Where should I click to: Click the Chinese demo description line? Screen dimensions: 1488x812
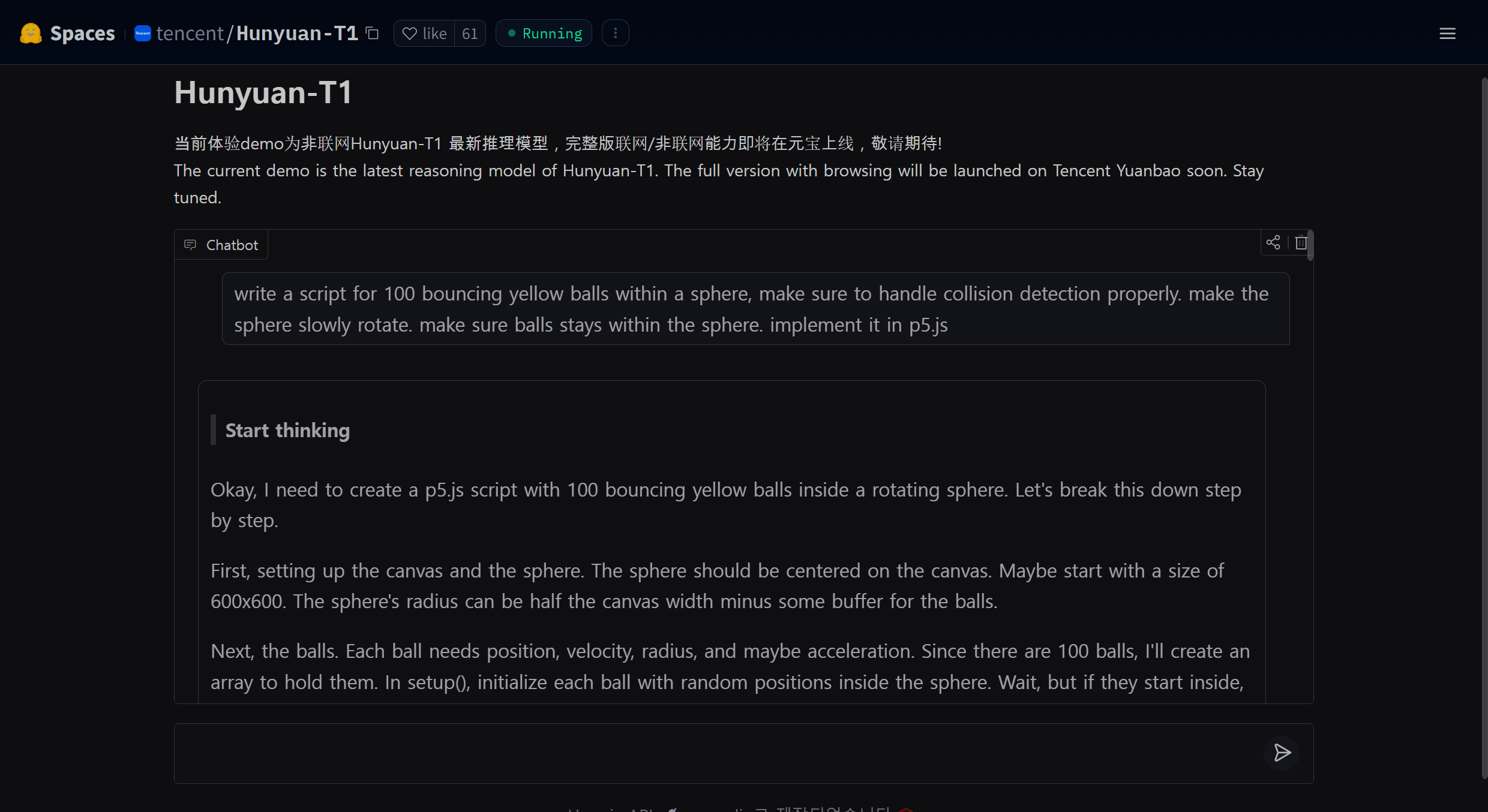click(558, 143)
